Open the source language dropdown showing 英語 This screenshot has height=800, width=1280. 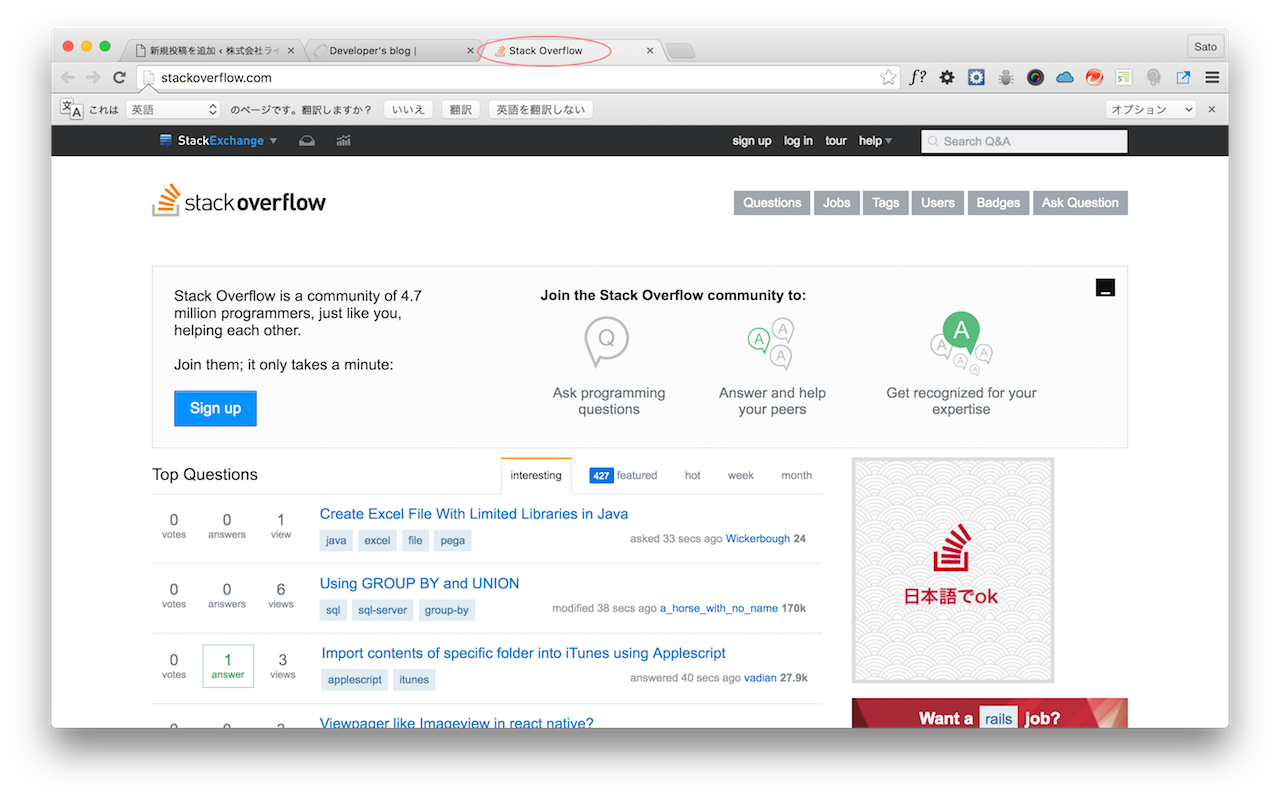point(173,109)
